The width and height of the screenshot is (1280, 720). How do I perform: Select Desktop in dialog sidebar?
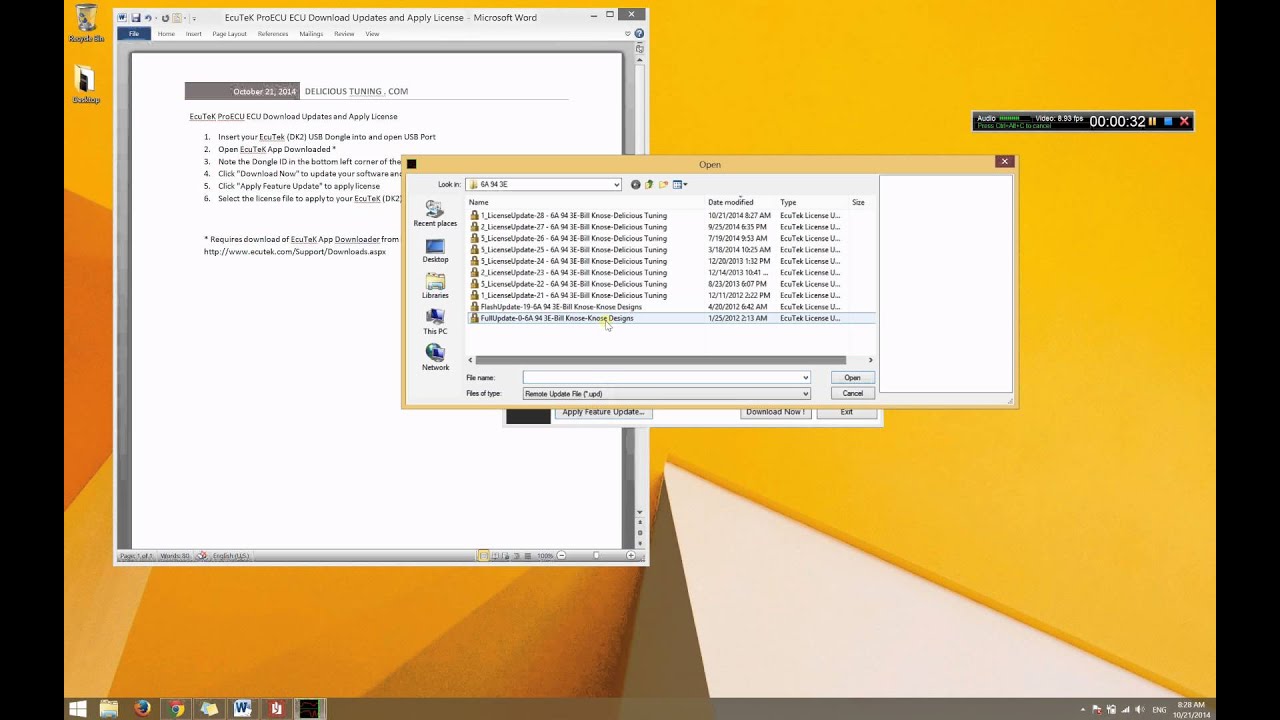tap(435, 250)
